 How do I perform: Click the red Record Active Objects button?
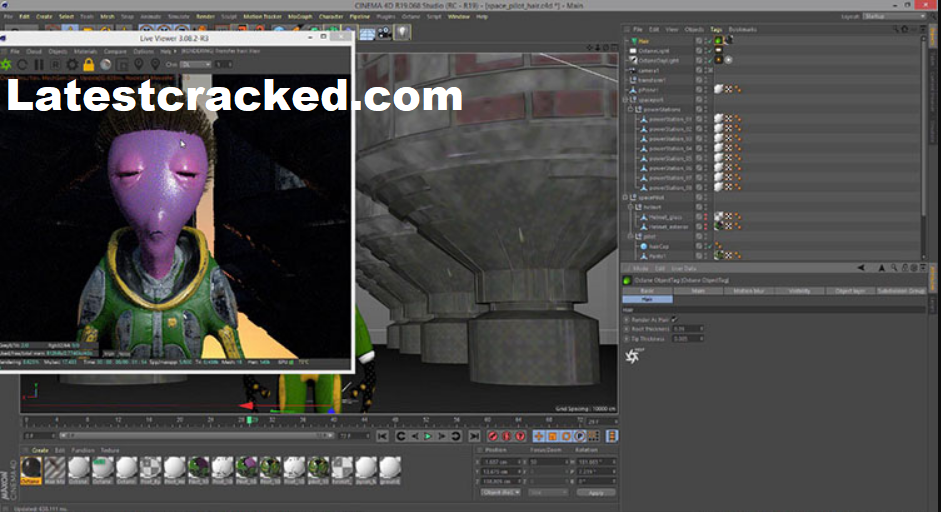[493, 436]
